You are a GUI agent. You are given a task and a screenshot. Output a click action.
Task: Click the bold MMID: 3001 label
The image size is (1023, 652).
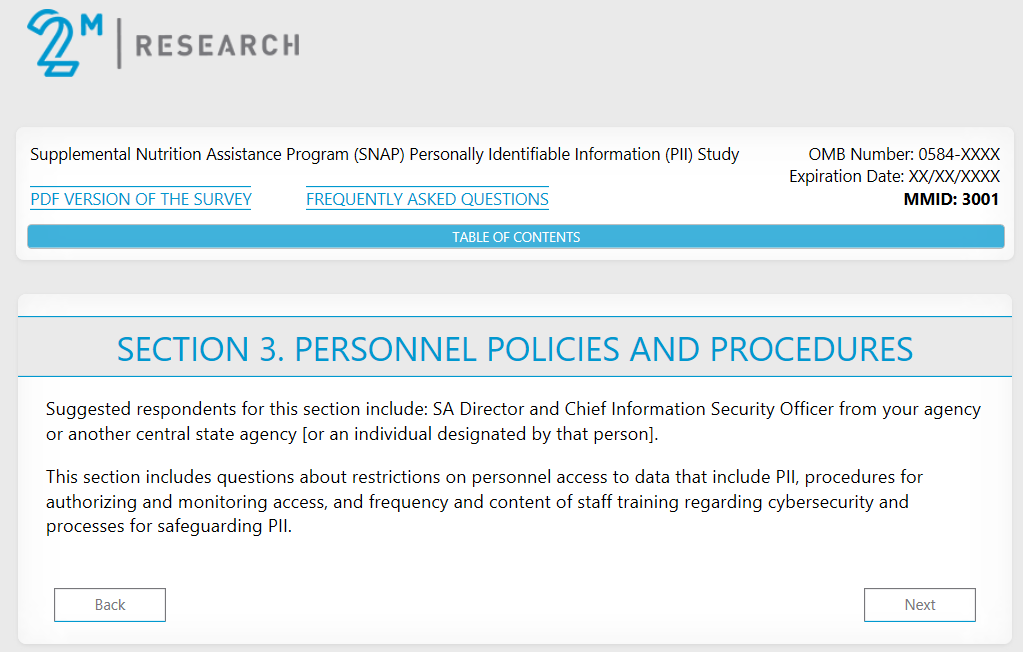951,199
